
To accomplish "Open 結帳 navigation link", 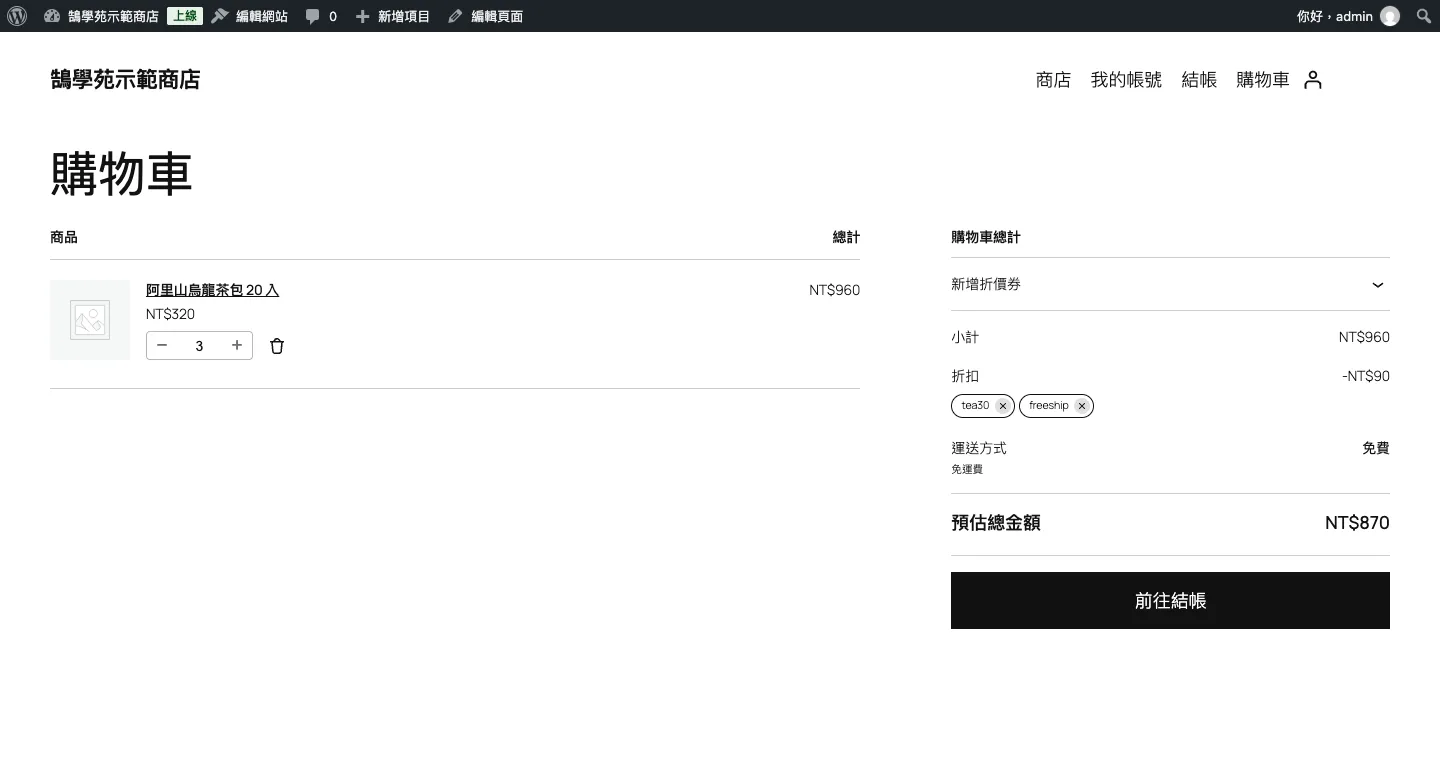I will tap(1199, 80).
